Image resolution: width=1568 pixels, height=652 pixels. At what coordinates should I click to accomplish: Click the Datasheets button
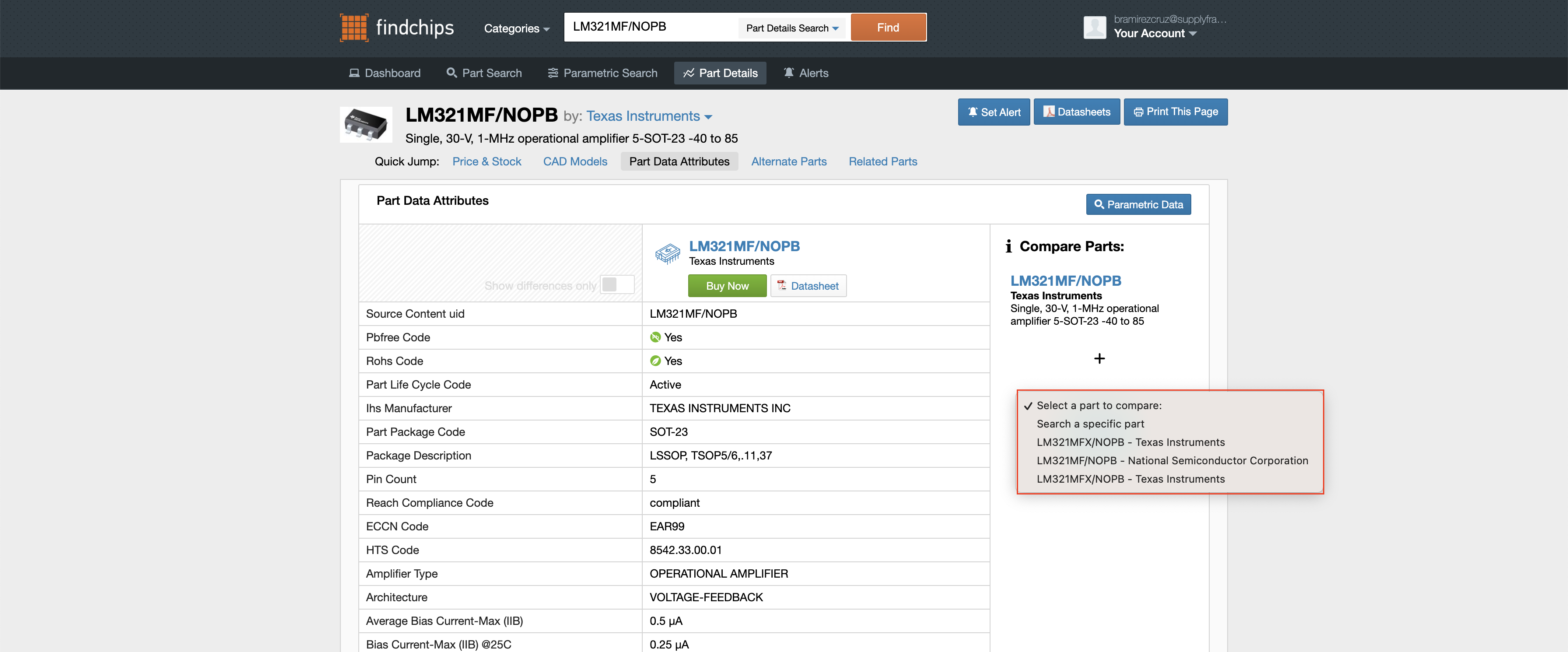click(x=1076, y=112)
